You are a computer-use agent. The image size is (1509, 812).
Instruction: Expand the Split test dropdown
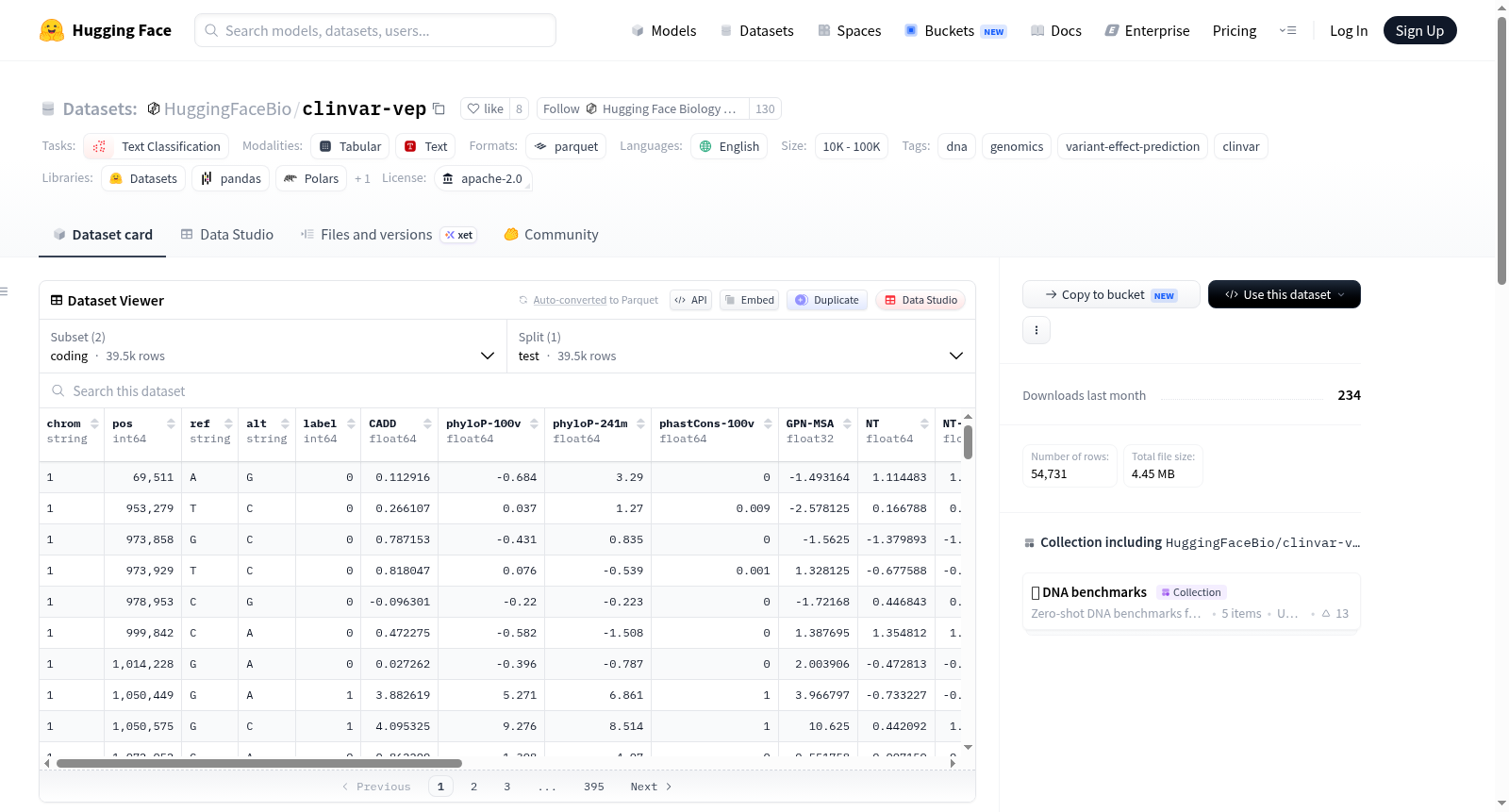tap(740, 346)
